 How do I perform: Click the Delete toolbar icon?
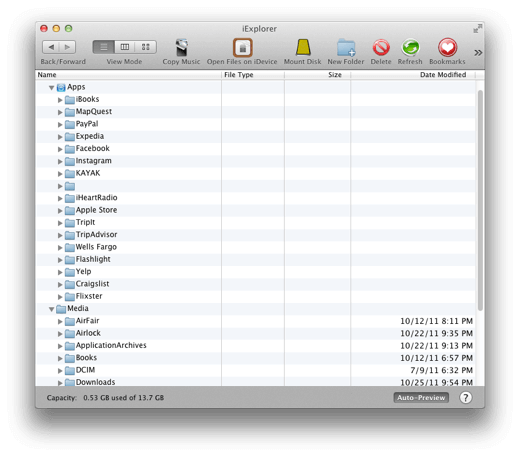[x=381, y=47]
